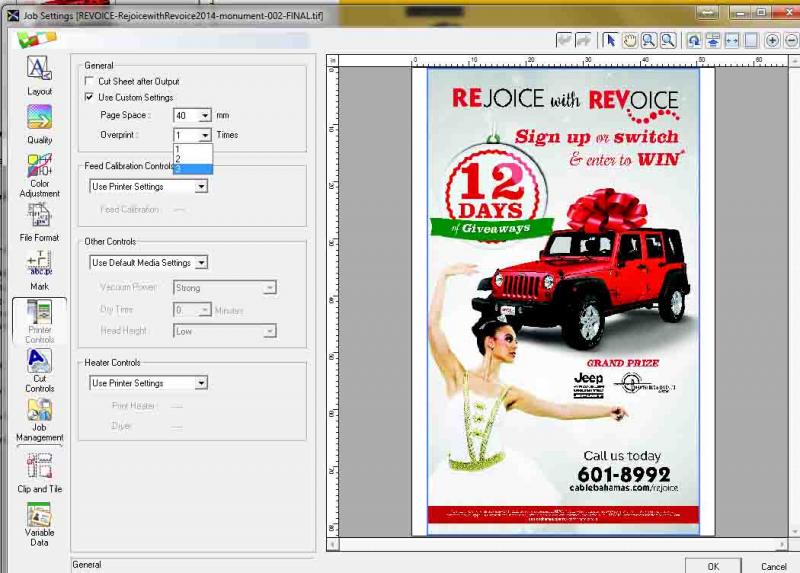Select the zoom in magnifier tool

coord(648,40)
